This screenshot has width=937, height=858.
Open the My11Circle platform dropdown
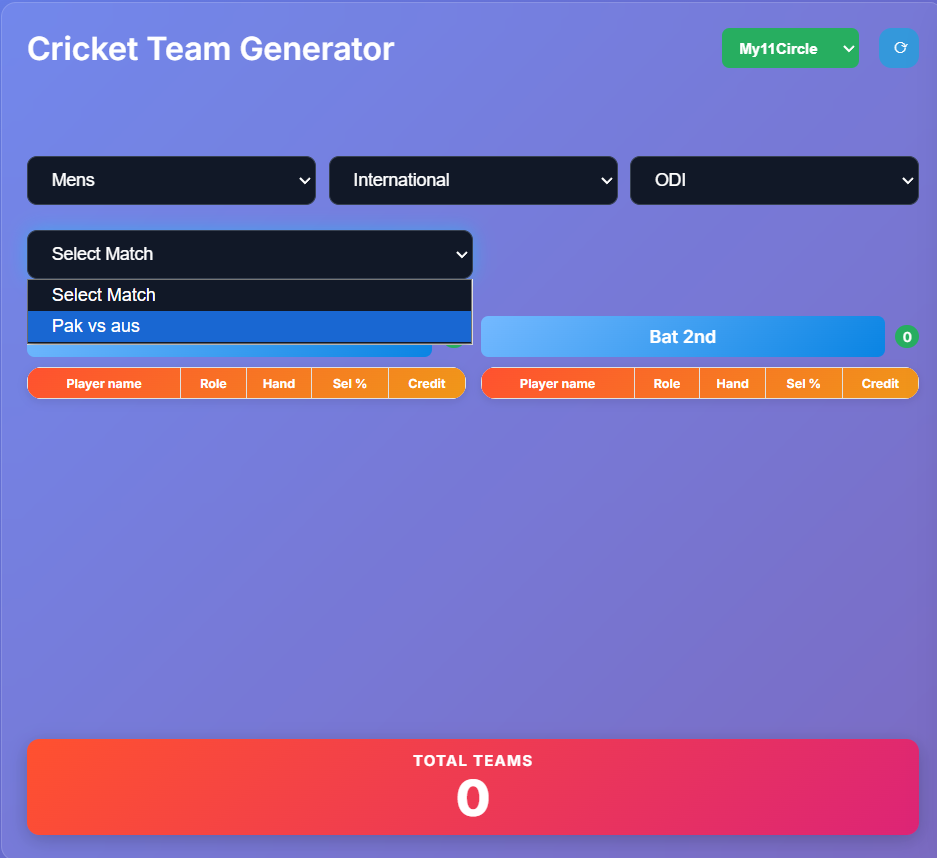[x=790, y=48]
